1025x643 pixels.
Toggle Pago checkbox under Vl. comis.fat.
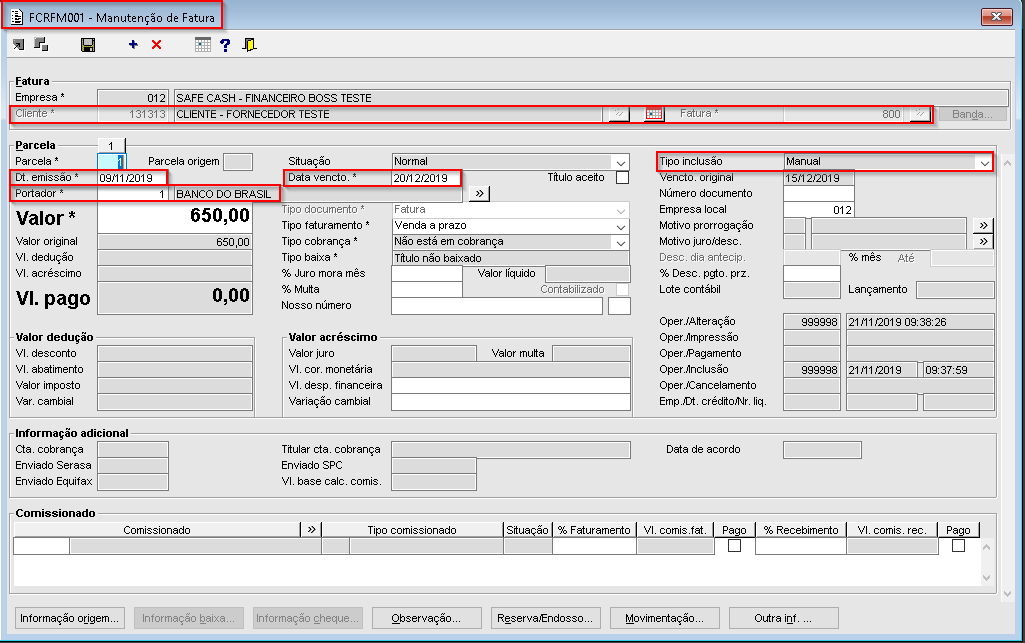(x=734, y=546)
